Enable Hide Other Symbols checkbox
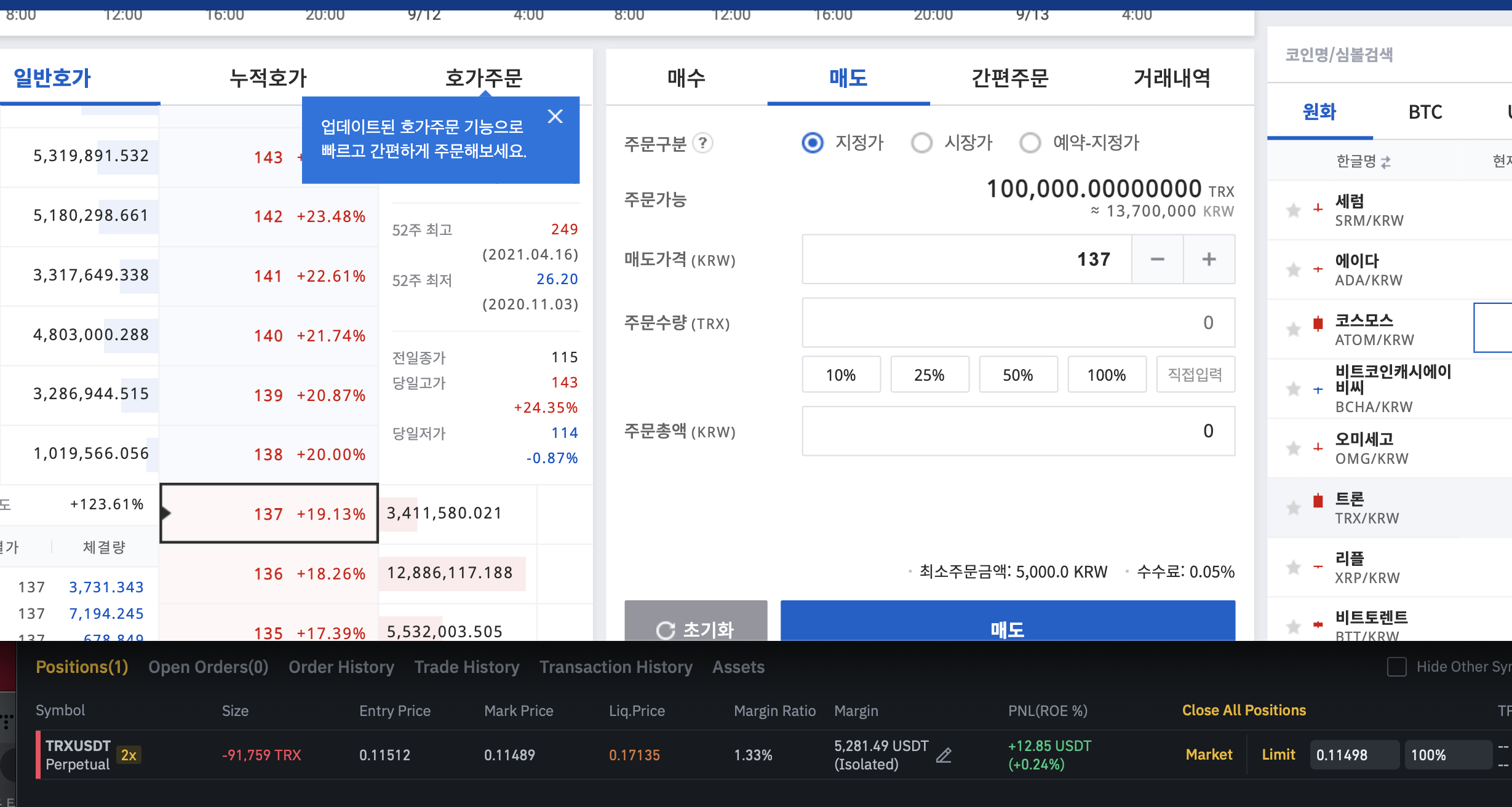The width and height of the screenshot is (1512, 807). 1396,667
